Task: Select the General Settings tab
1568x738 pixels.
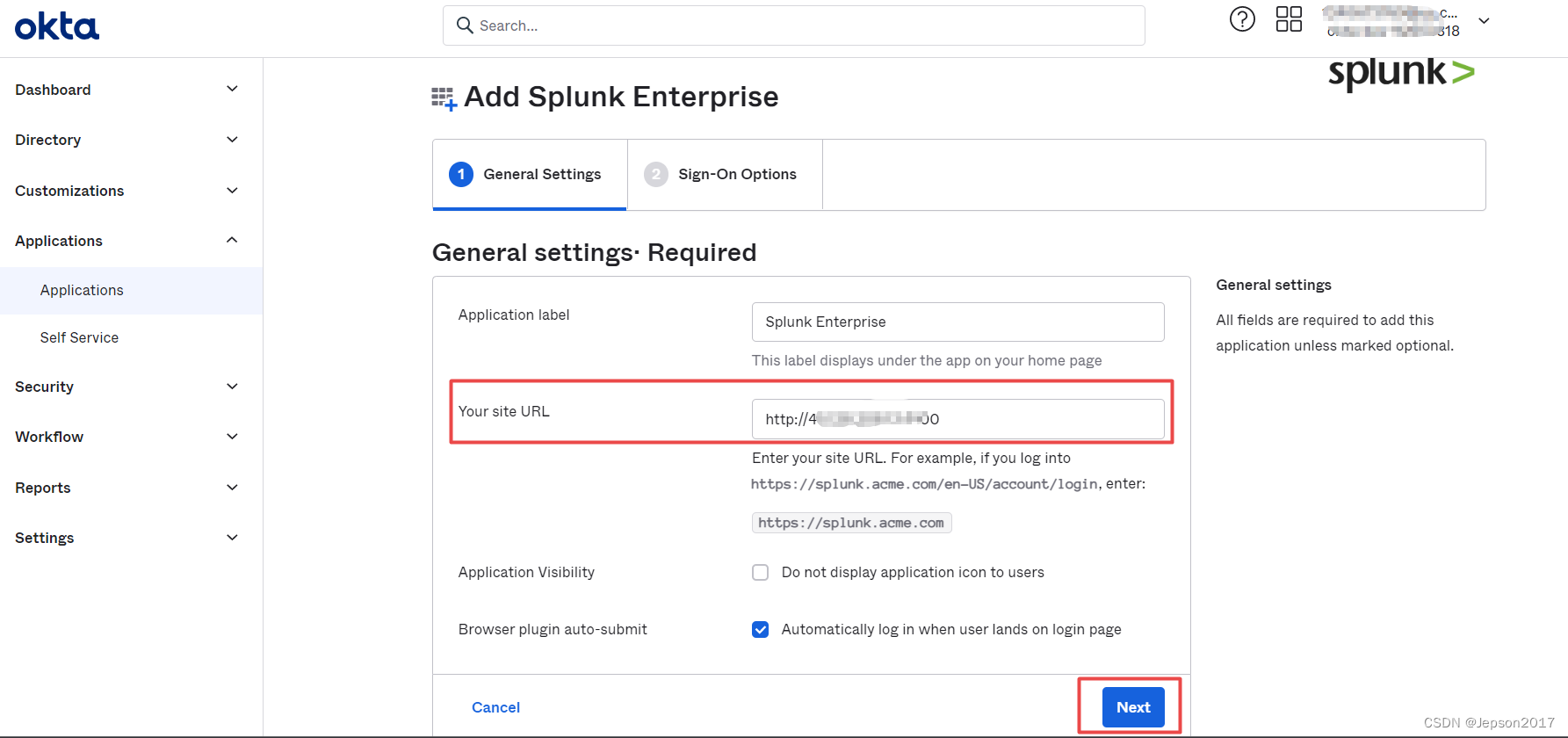Action: coord(530,174)
